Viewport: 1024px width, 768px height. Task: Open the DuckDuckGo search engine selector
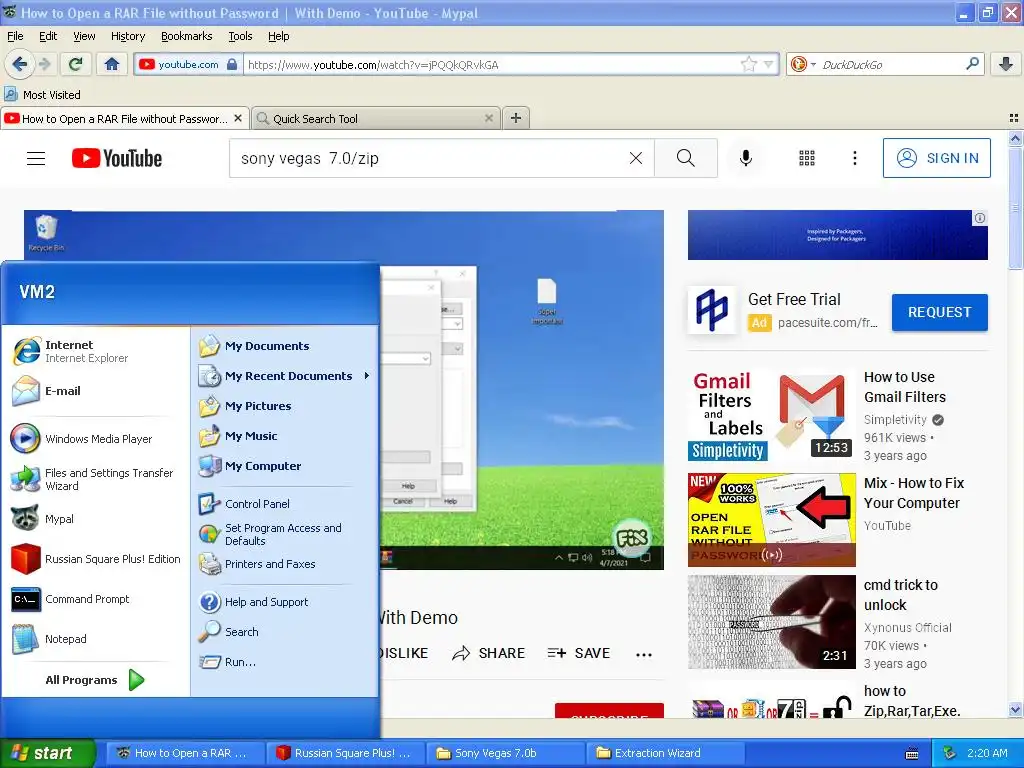[803, 64]
